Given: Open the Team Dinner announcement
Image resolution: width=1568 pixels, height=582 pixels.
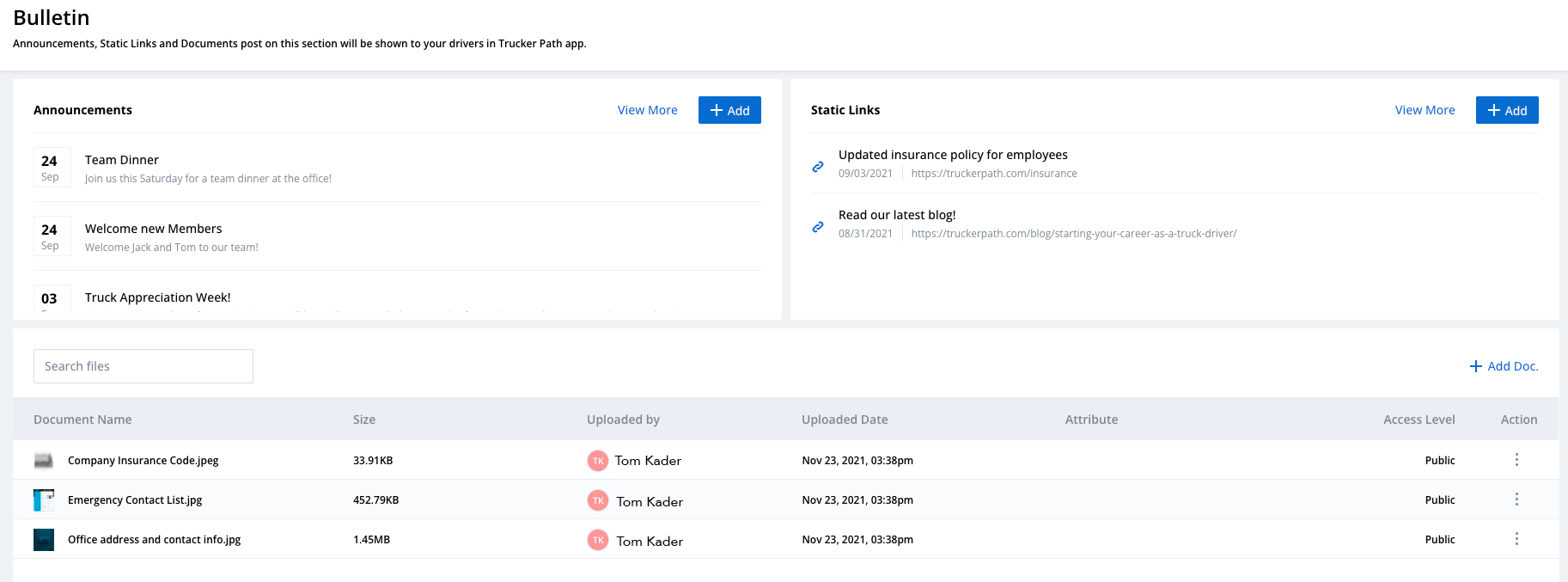Looking at the screenshot, I should coord(122,160).
